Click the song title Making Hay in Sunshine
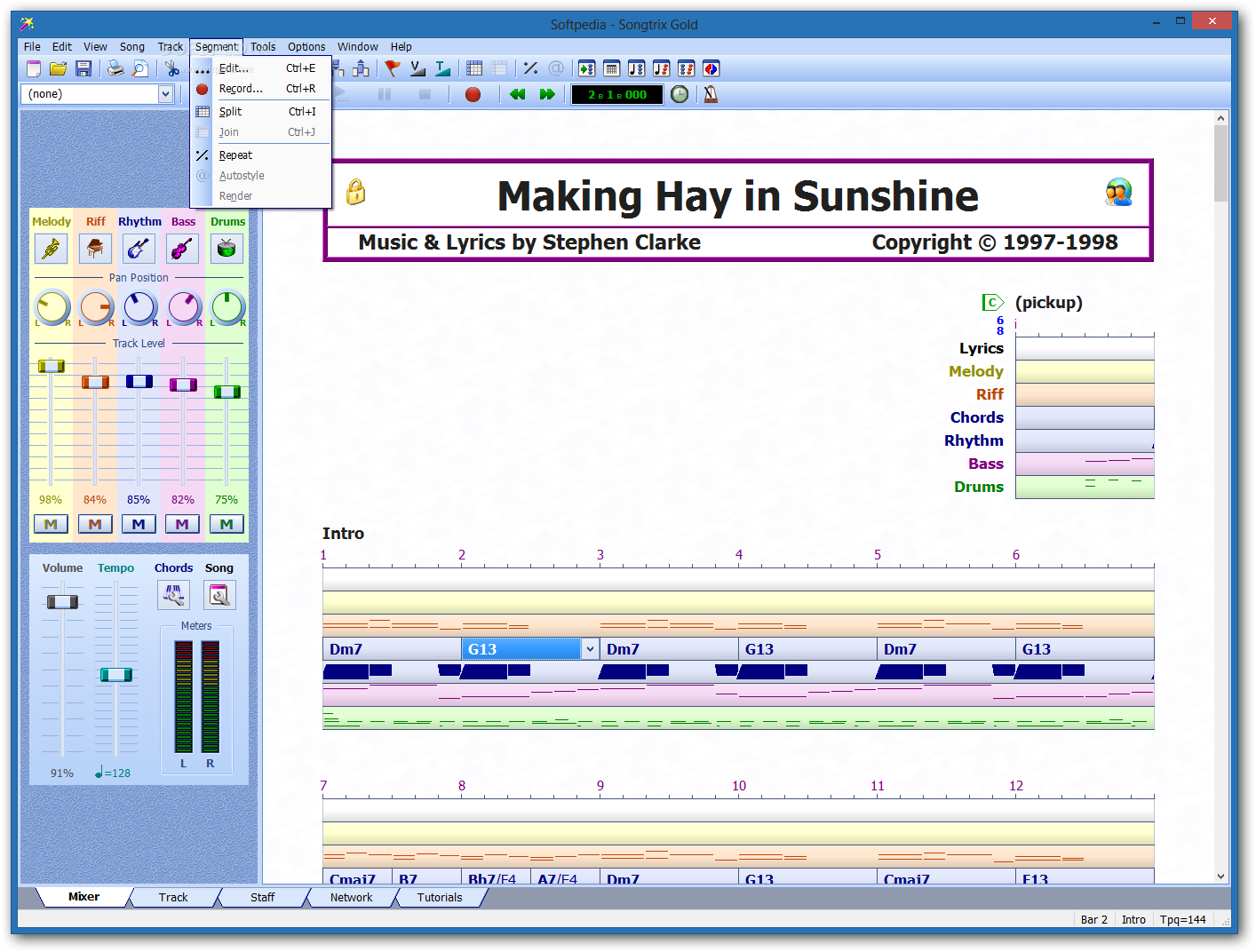Image resolution: width=1256 pixels, height=952 pixels. coord(737,196)
